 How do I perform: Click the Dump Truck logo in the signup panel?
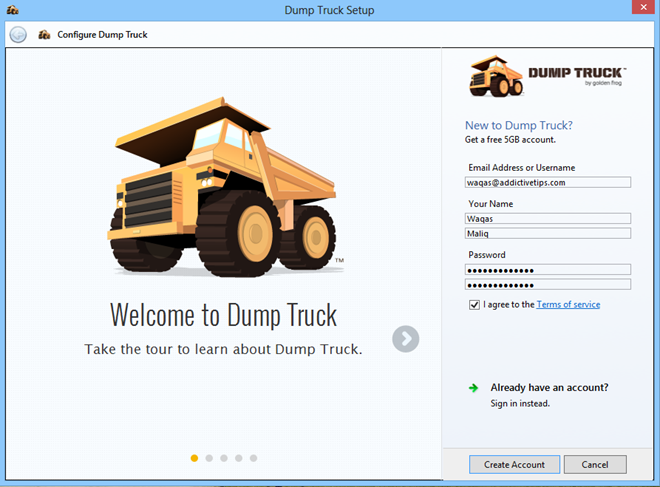[548, 76]
